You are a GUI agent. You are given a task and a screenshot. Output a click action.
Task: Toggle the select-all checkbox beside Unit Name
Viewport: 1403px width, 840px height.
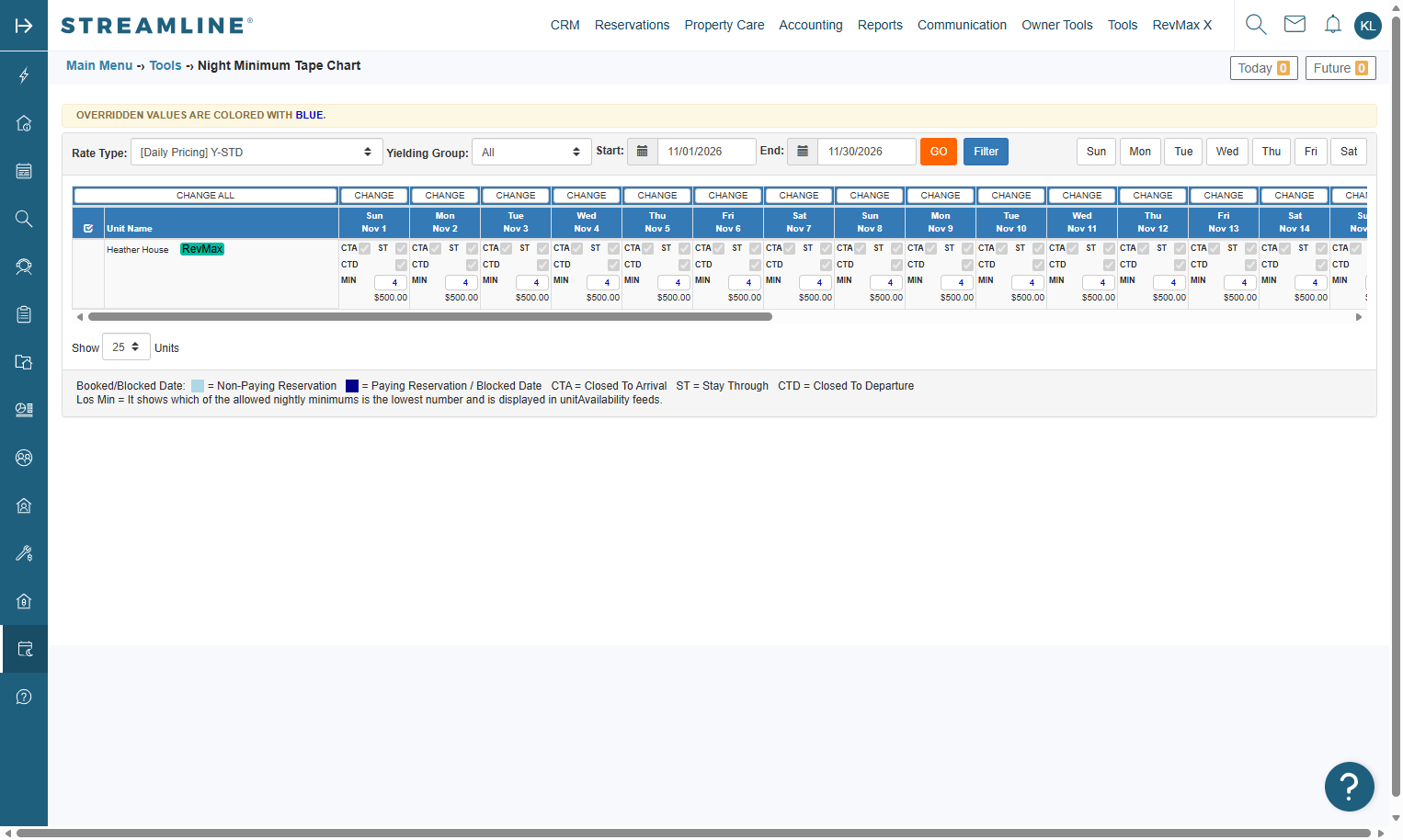88,228
